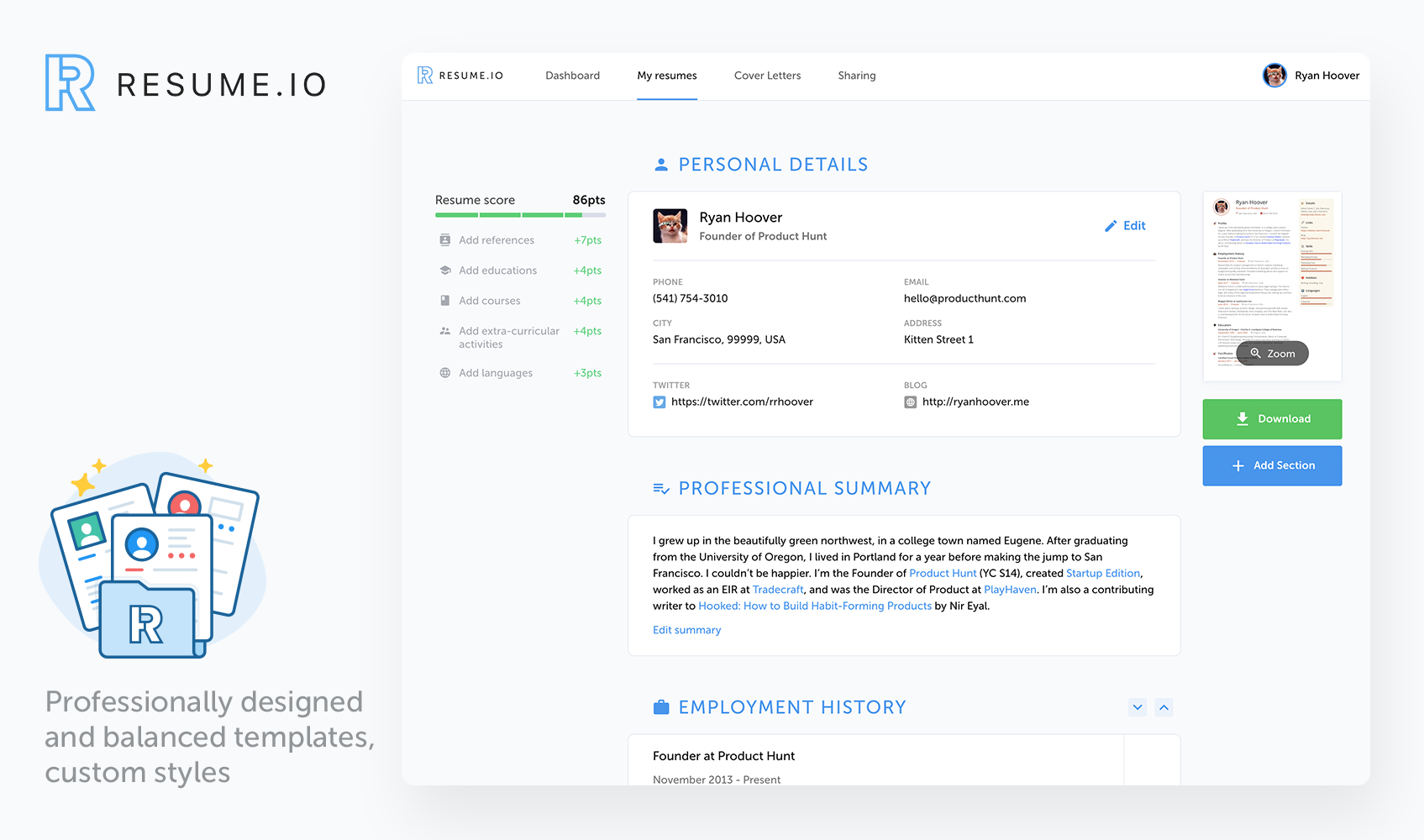The height and width of the screenshot is (840, 1424).
Task: Click the Employment History briefcase icon
Action: pyautogui.click(x=661, y=706)
